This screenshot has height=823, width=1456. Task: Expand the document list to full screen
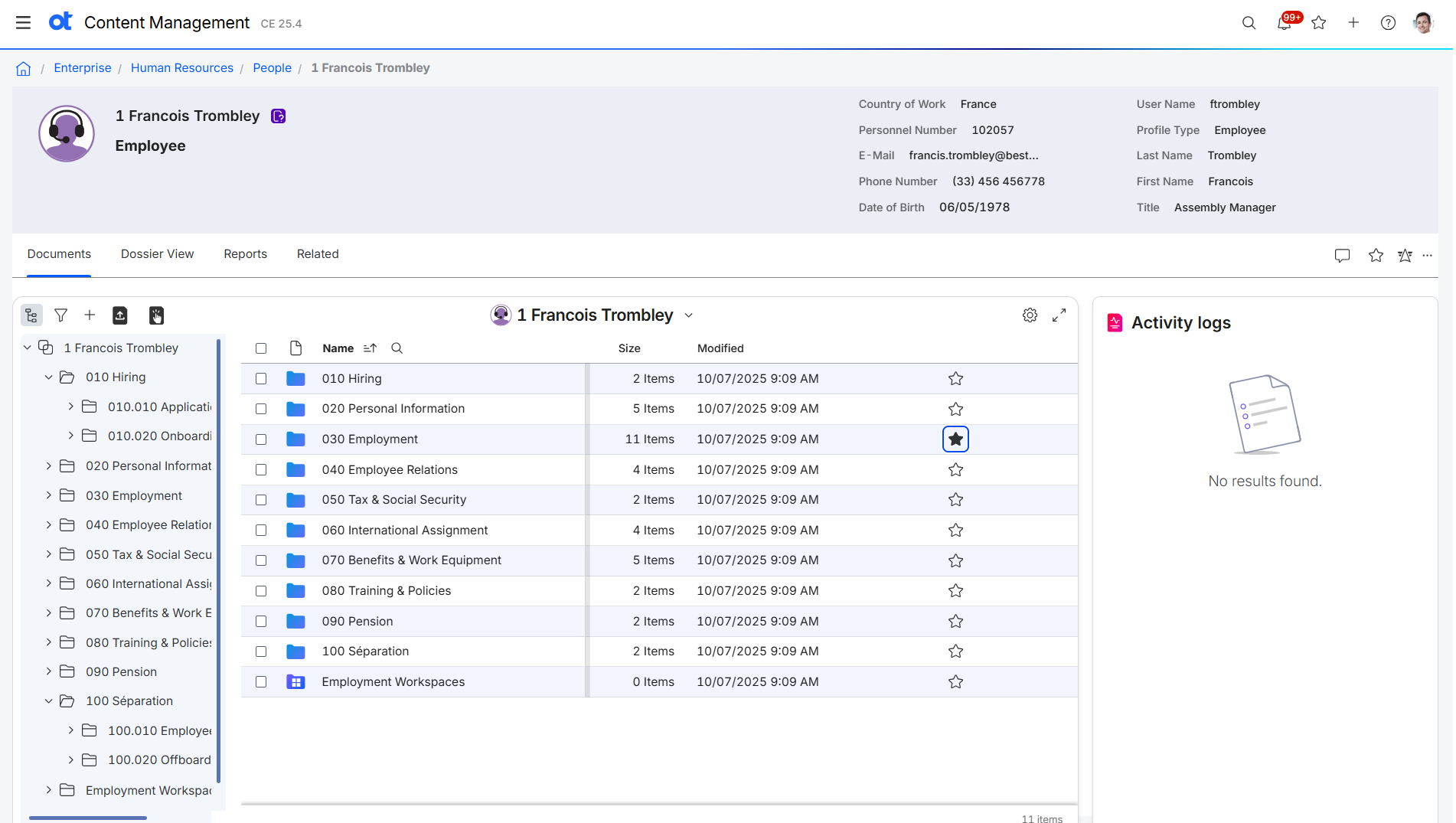tap(1059, 315)
